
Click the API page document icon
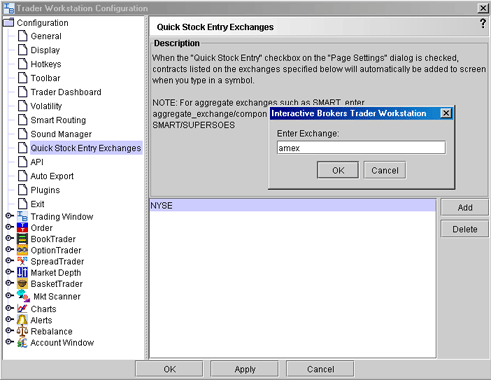pyautogui.click(x=23, y=162)
